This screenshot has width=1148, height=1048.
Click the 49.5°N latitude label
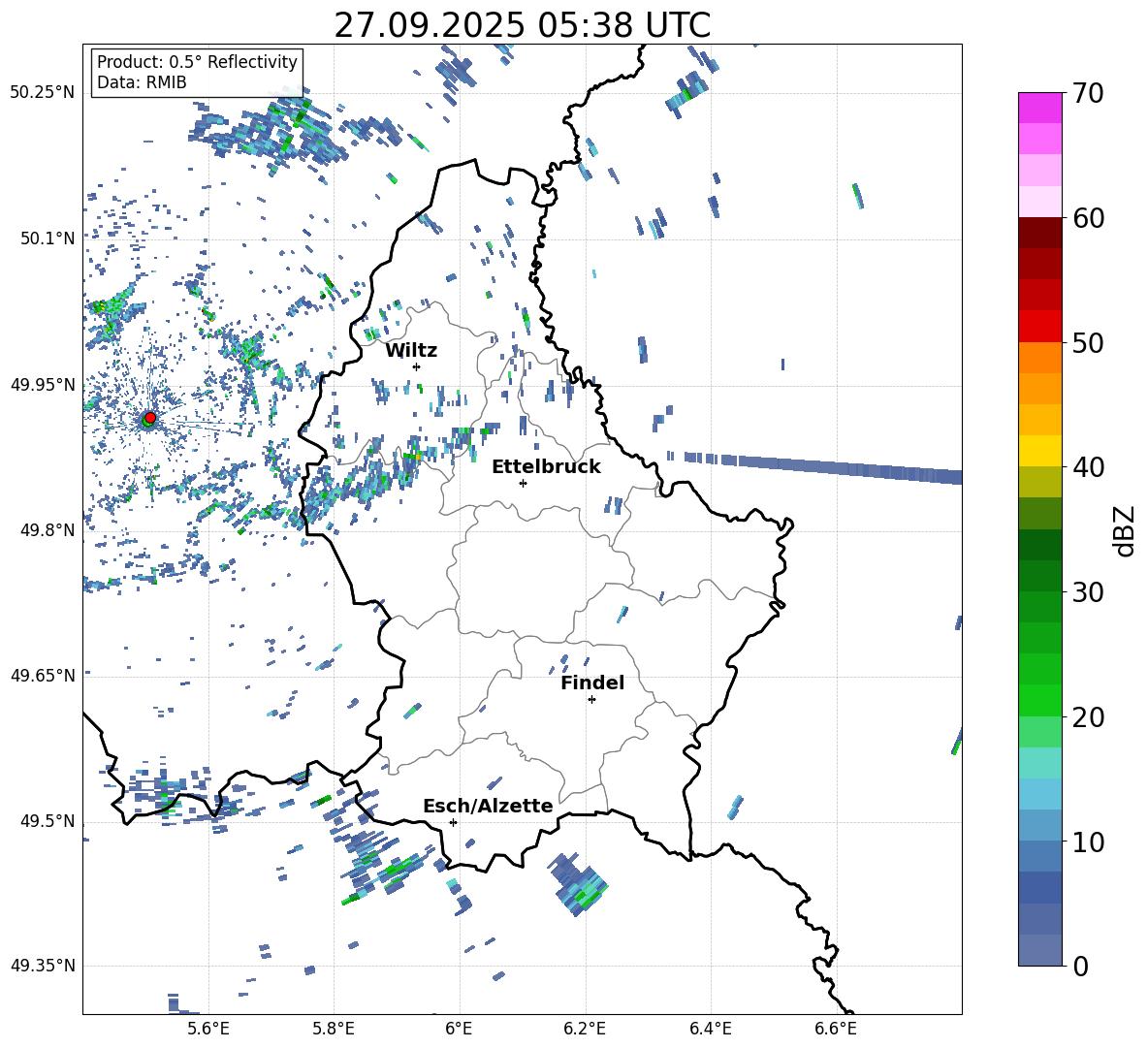point(48,821)
